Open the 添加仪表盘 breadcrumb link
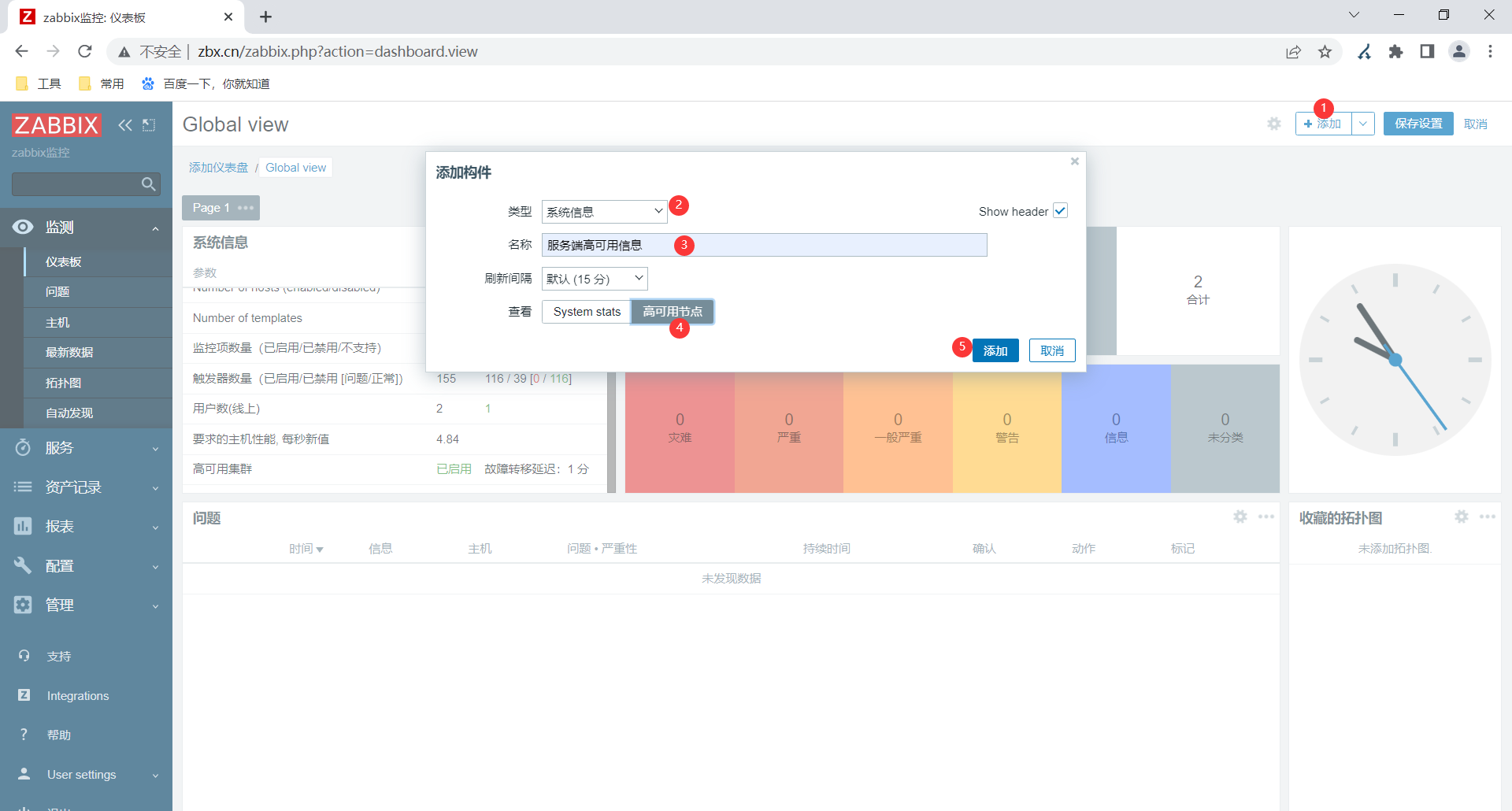 coord(219,168)
